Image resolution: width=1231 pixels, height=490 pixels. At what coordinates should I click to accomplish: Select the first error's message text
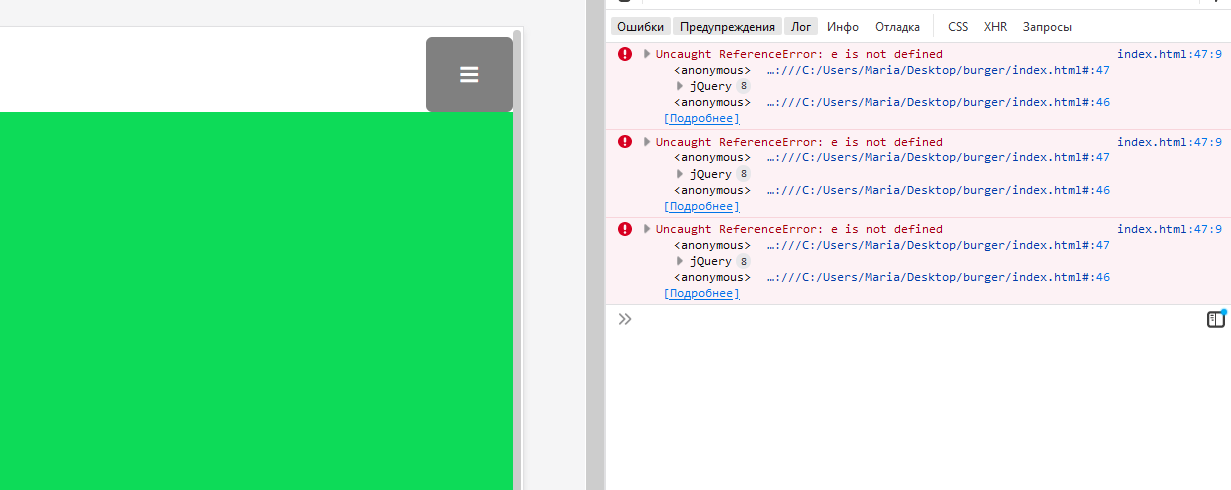799,54
